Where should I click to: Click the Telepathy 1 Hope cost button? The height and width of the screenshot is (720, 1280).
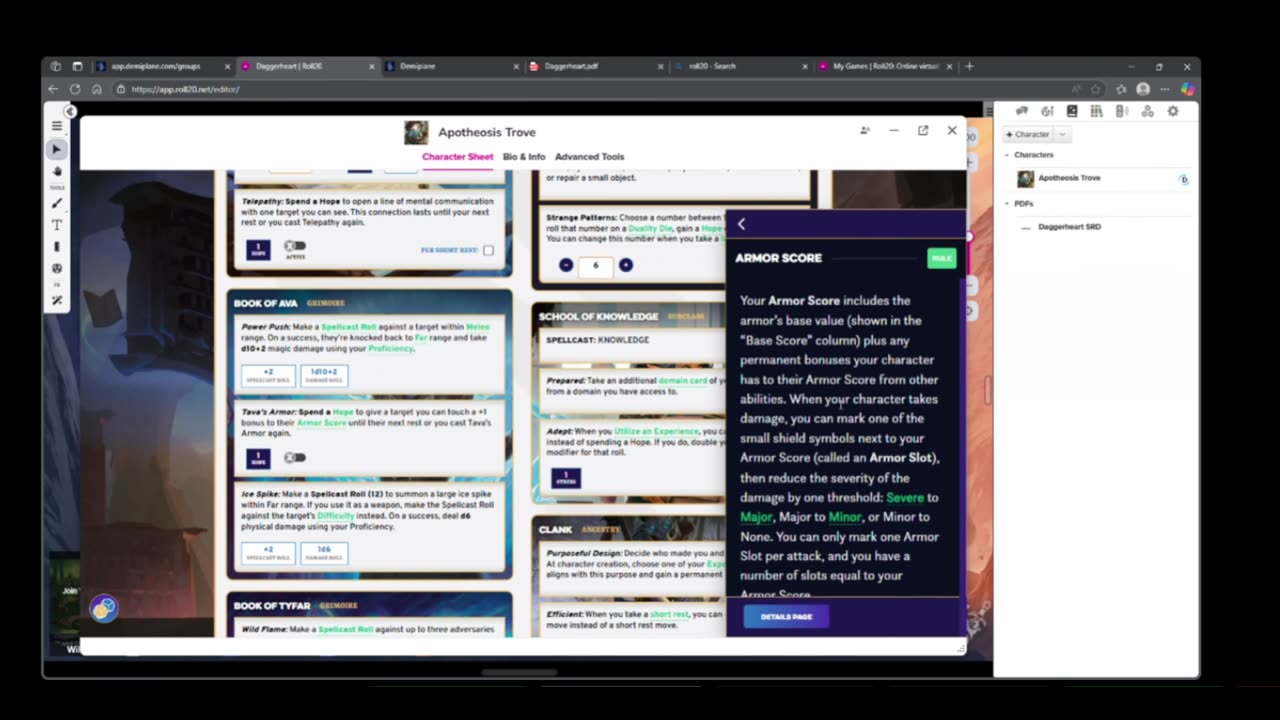[258, 250]
